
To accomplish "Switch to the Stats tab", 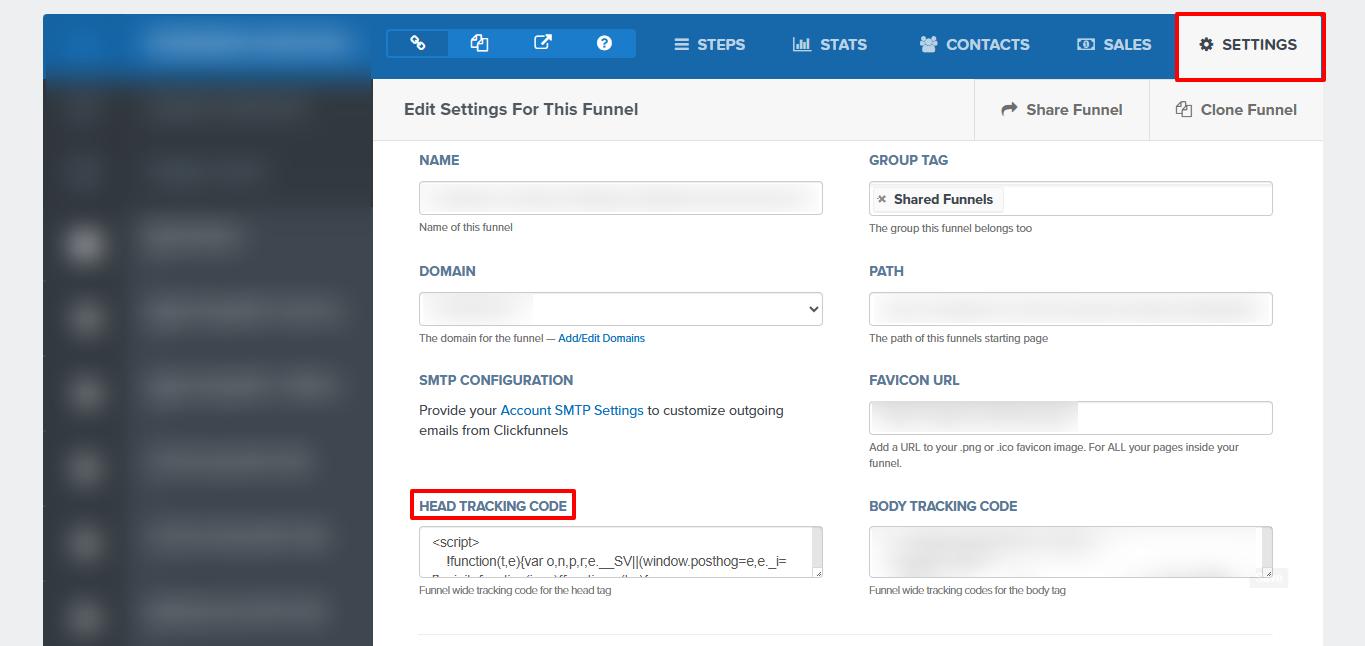I will 829,44.
